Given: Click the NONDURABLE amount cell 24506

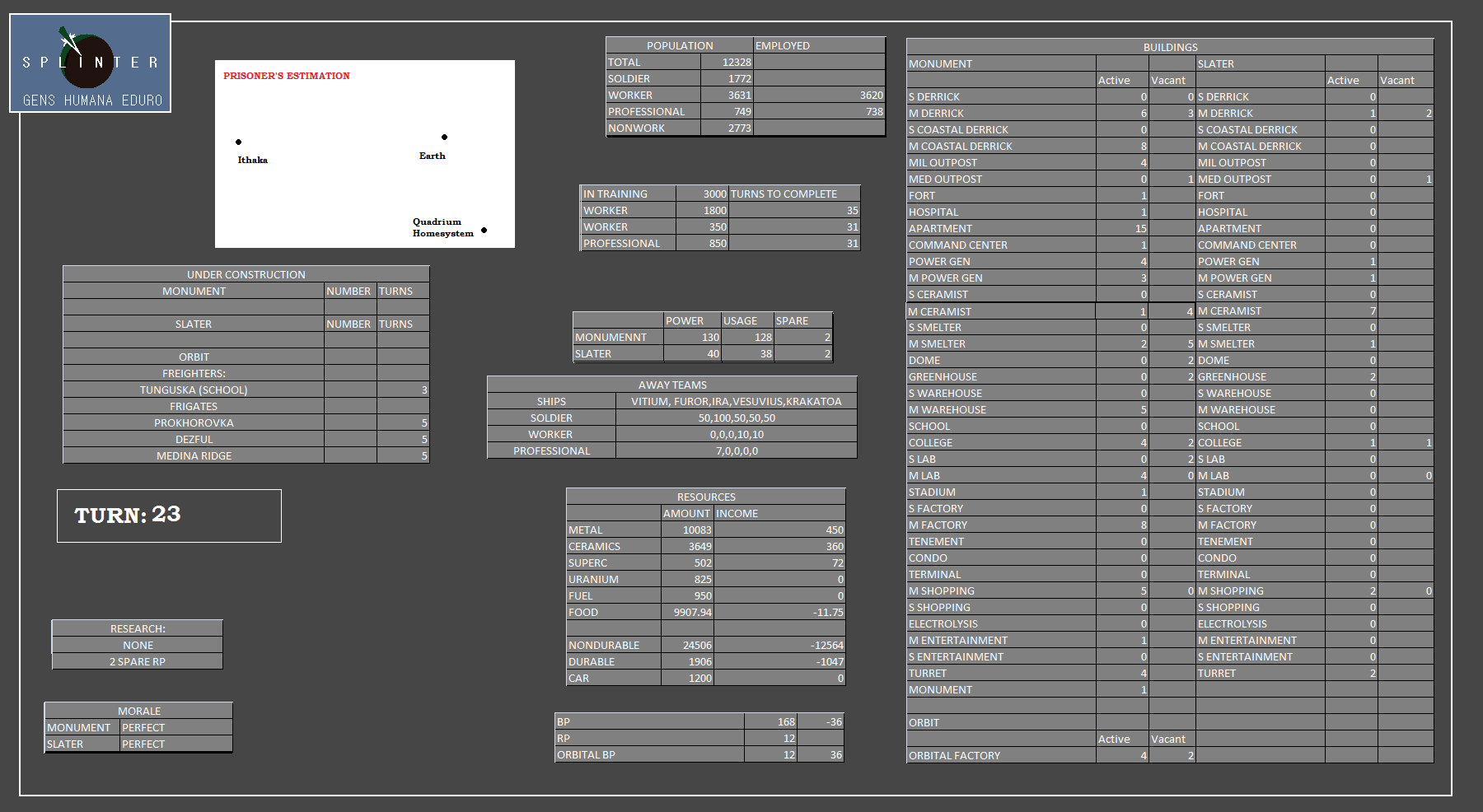Looking at the screenshot, I should (x=686, y=646).
